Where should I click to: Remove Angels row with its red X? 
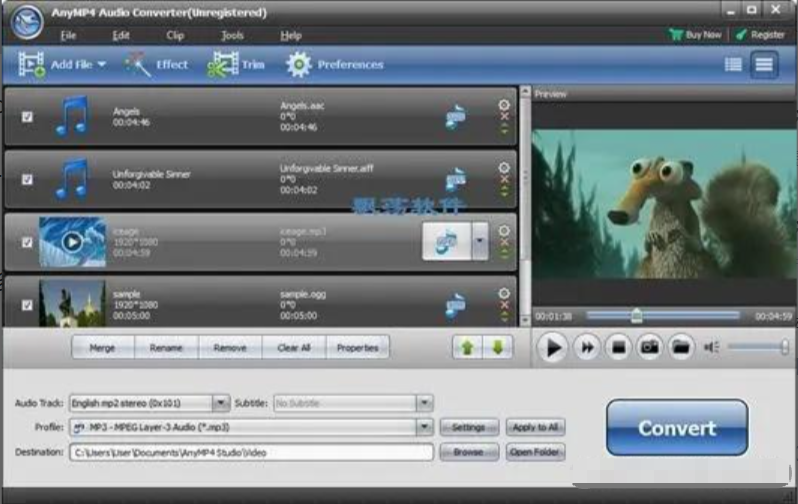pyautogui.click(x=504, y=117)
